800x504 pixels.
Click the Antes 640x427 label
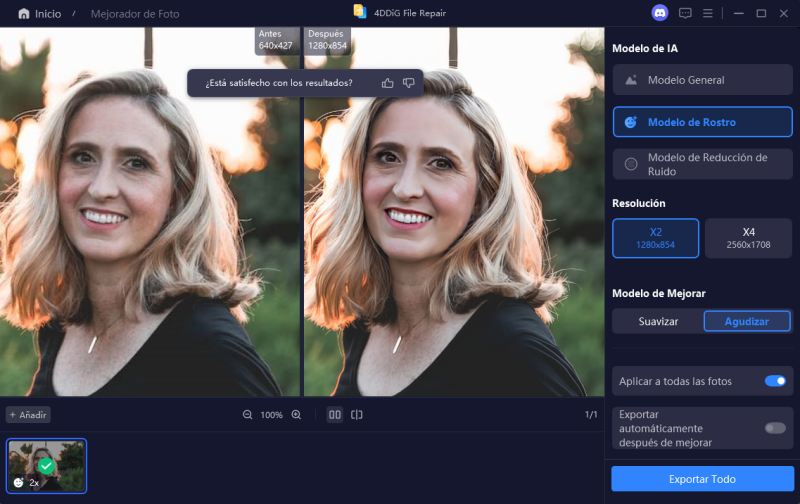276,40
